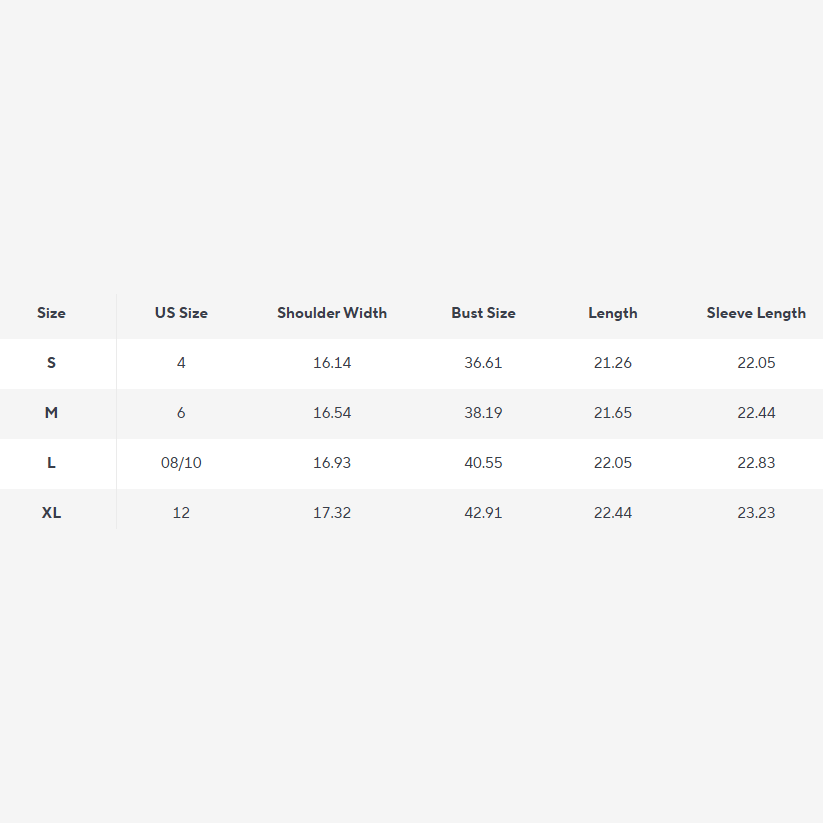
Task: Click the XL size row label
Action: [x=51, y=513]
